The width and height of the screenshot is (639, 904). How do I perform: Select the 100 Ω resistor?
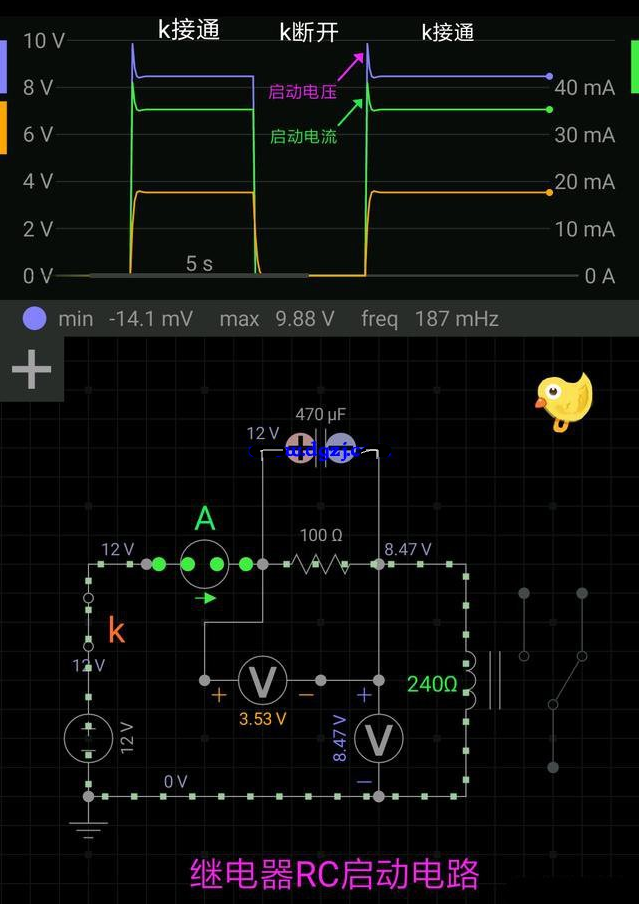[321, 564]
